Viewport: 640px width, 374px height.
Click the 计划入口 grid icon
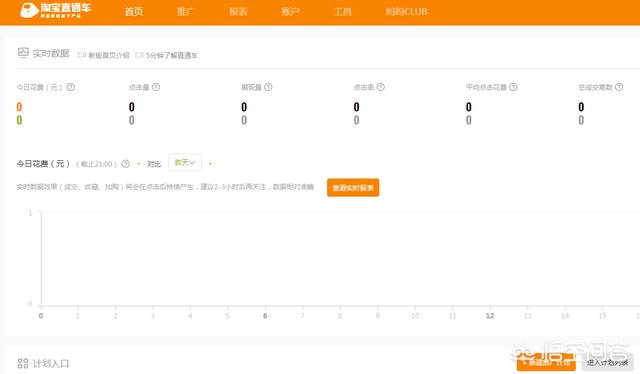point(23,363)
